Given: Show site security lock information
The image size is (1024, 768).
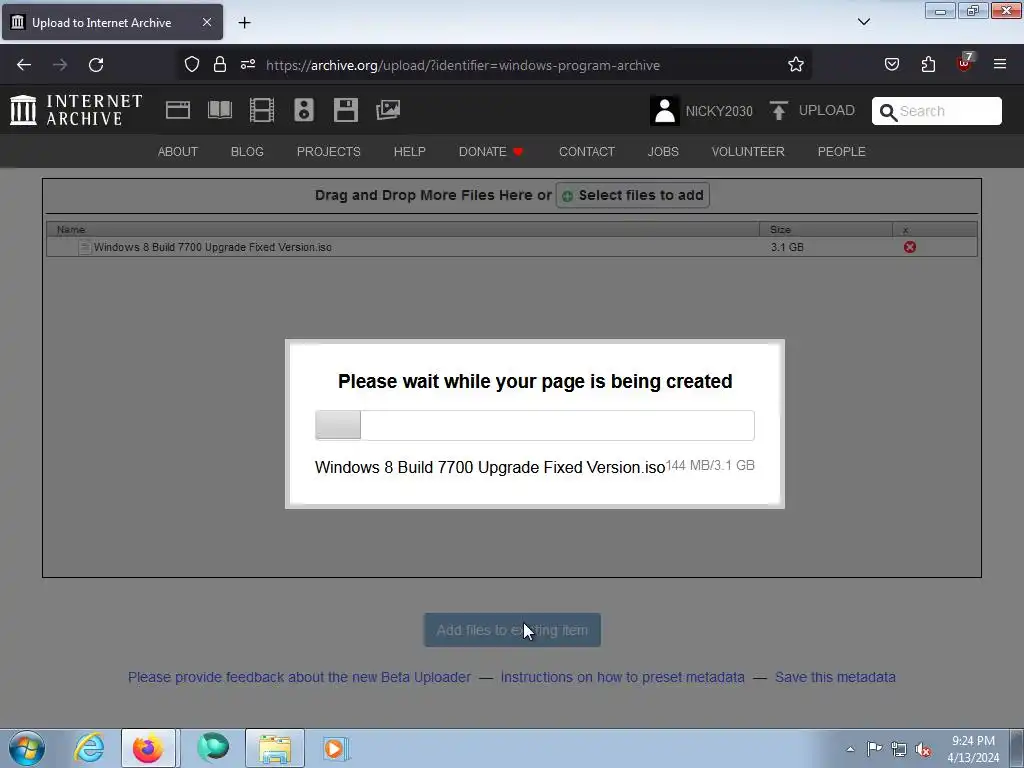Looking at the screenshot, I should (220, 65).
